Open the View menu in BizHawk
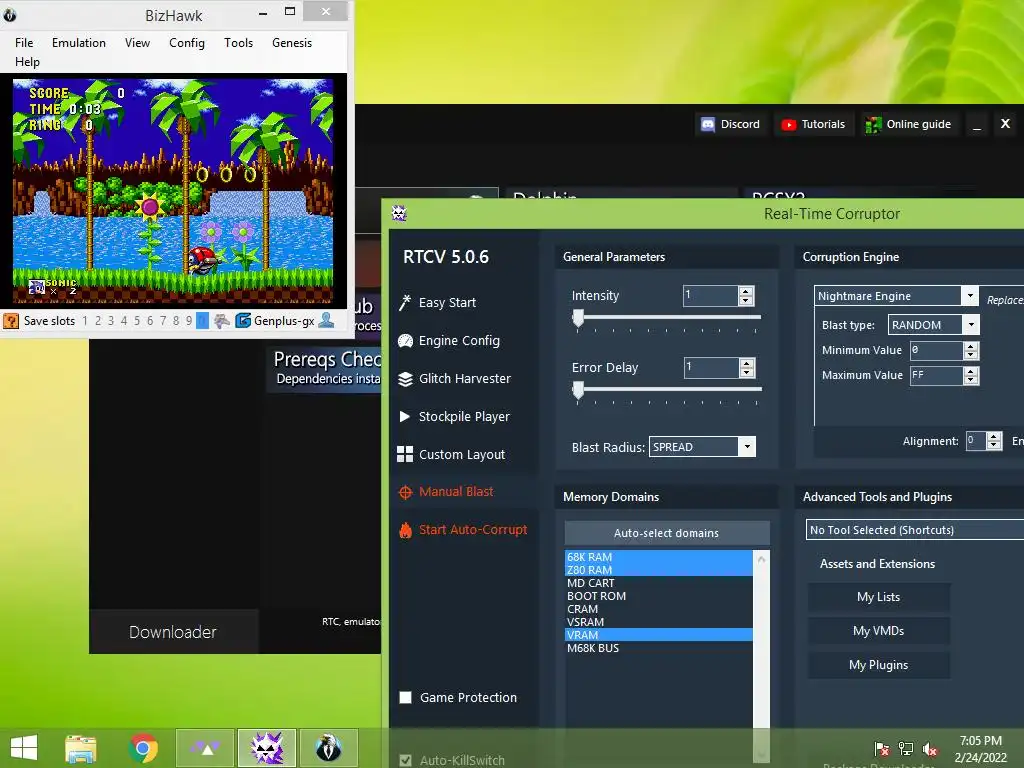This screenshot has height=768, width=1024. coord(137,42)
